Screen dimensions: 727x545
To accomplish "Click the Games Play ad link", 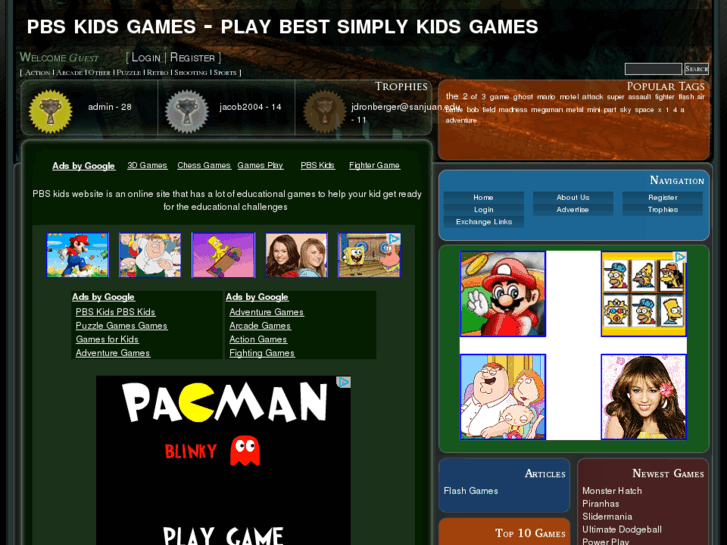I will coord(260,166).
